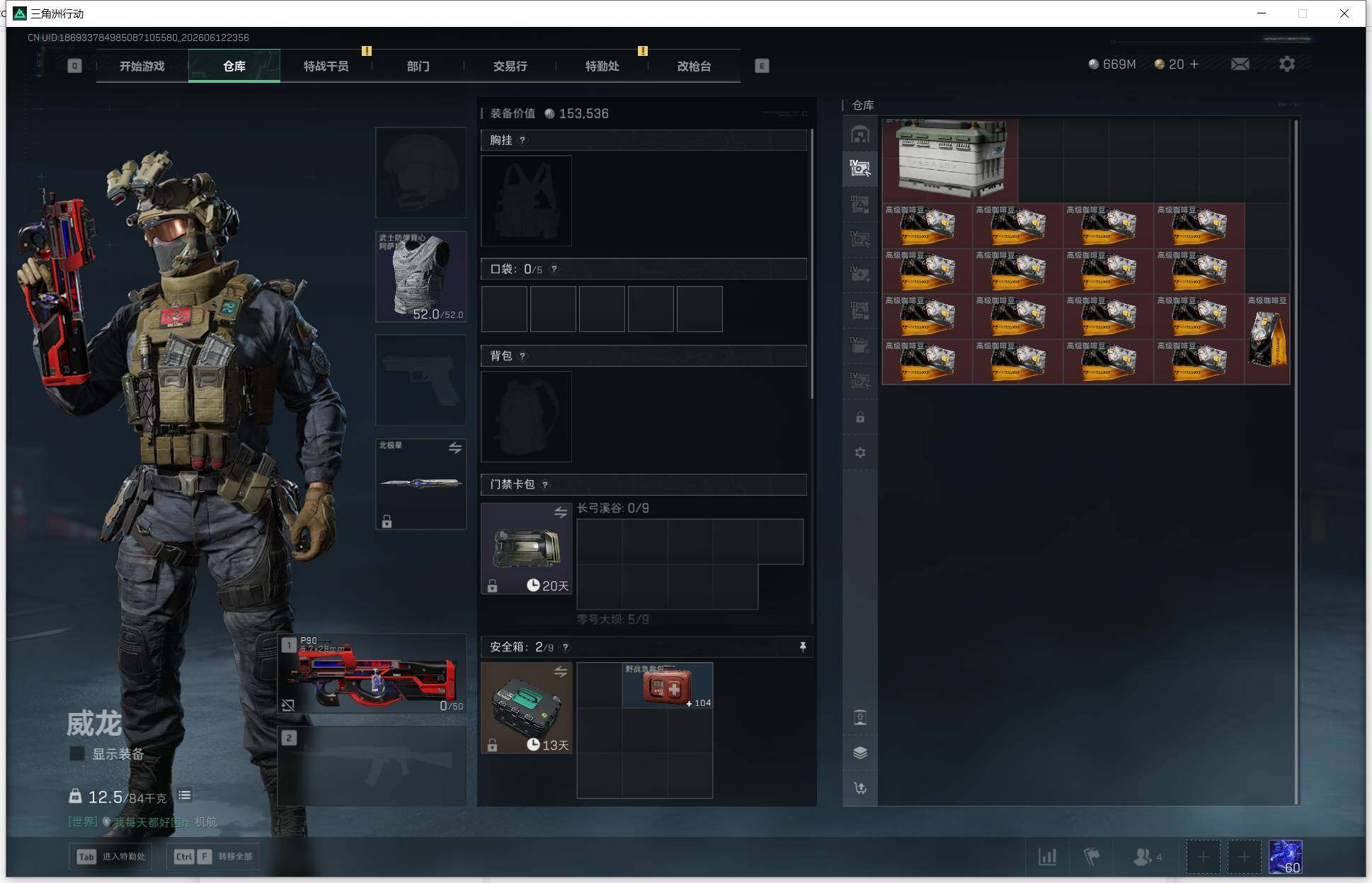The image size is (1372, 883).
Task: Open the 特勤处 tab
Action: [602, 66]
